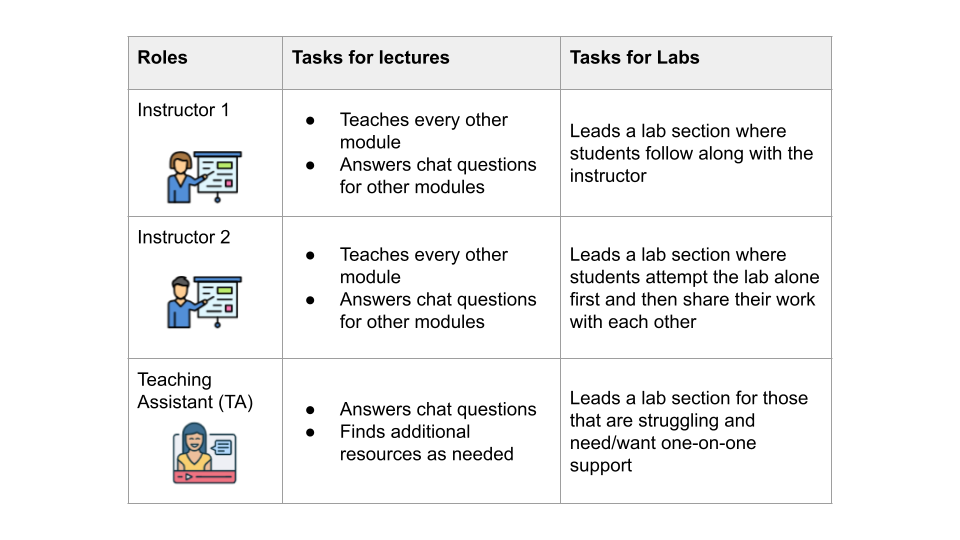Click Instructor 2's "Teaches every other module" bullet
Image resolution: width=960 pixels, height=540 pixels.
pos(423,266)
